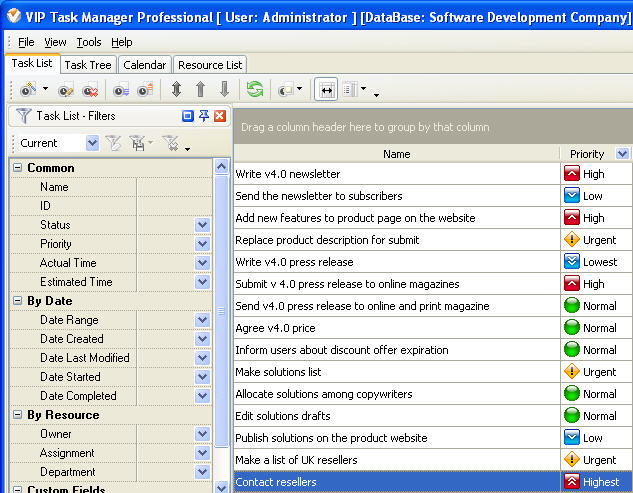
Task: Click the funnel icon in Filters header
Action: tap(23, 116)
